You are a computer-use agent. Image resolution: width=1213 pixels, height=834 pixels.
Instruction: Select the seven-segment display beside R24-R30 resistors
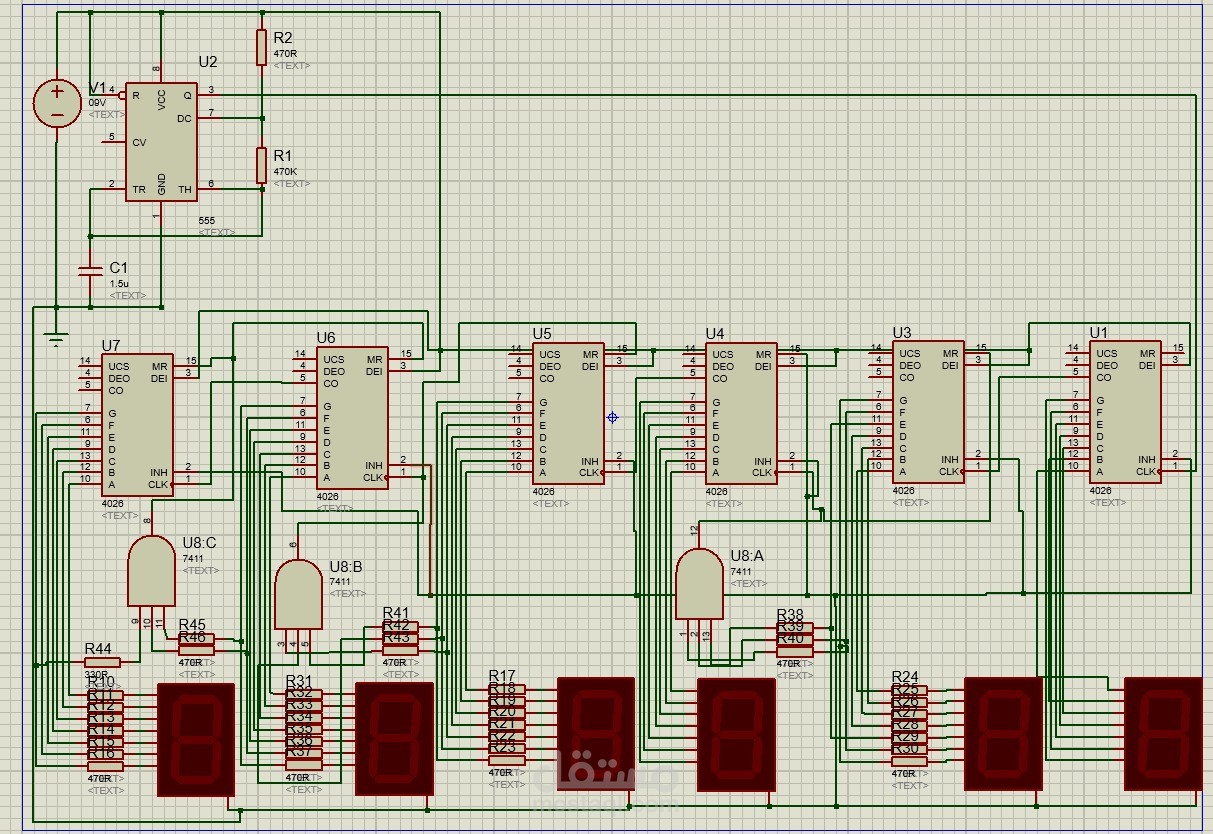pyautogui.click(x=1003, y=734)
